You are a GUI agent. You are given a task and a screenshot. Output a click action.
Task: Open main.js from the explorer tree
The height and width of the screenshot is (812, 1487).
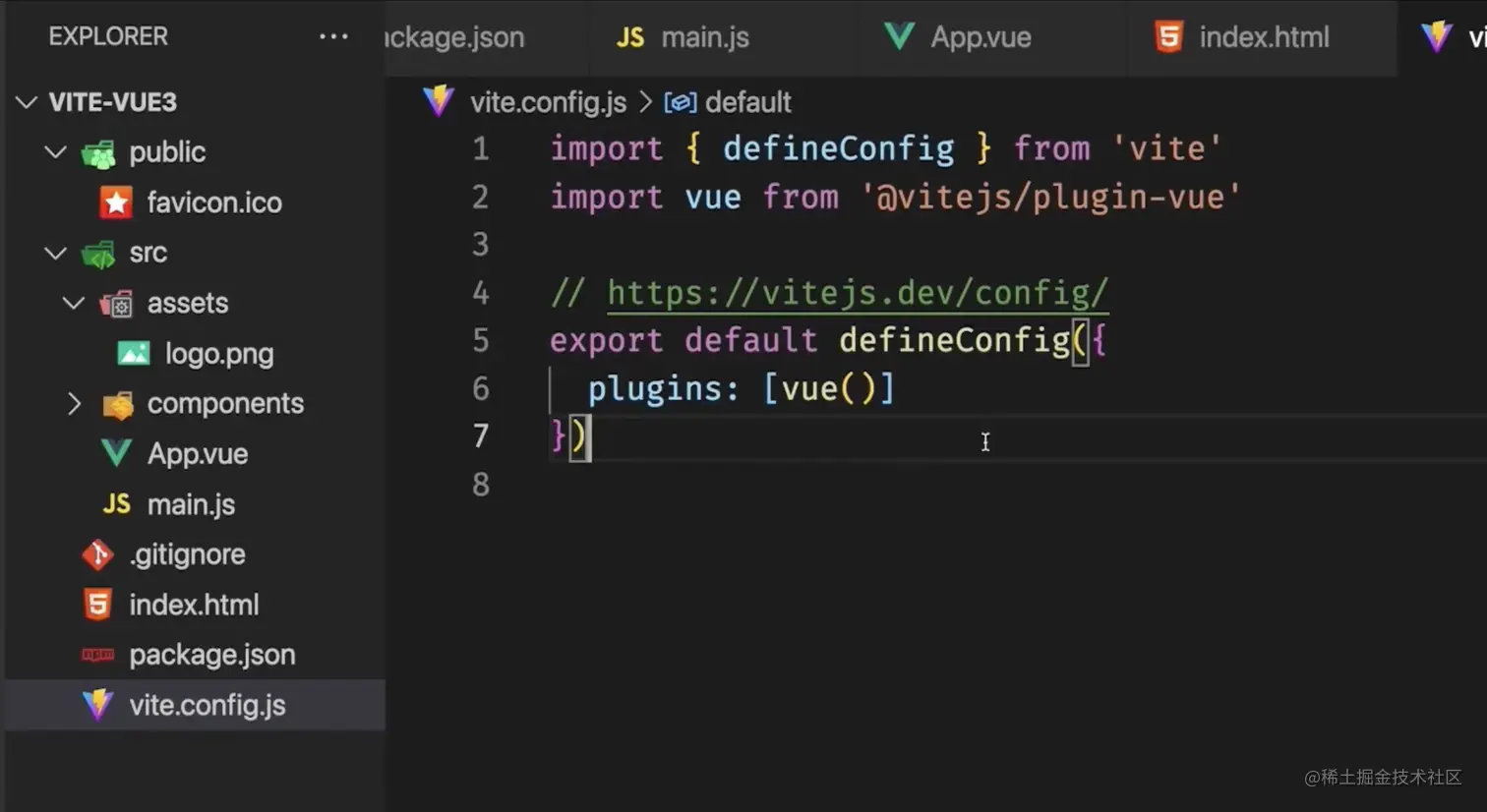click(191, 504)
